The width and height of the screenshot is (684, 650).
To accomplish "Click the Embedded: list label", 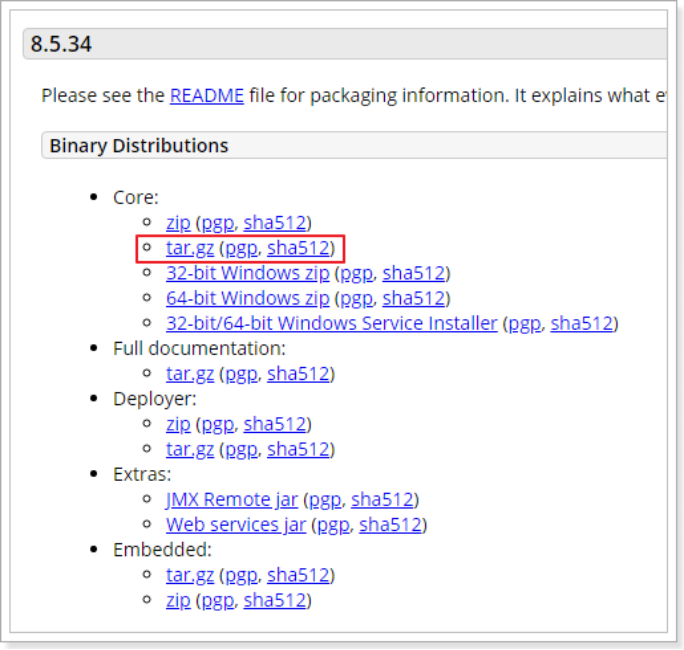I will click(162, 550).
